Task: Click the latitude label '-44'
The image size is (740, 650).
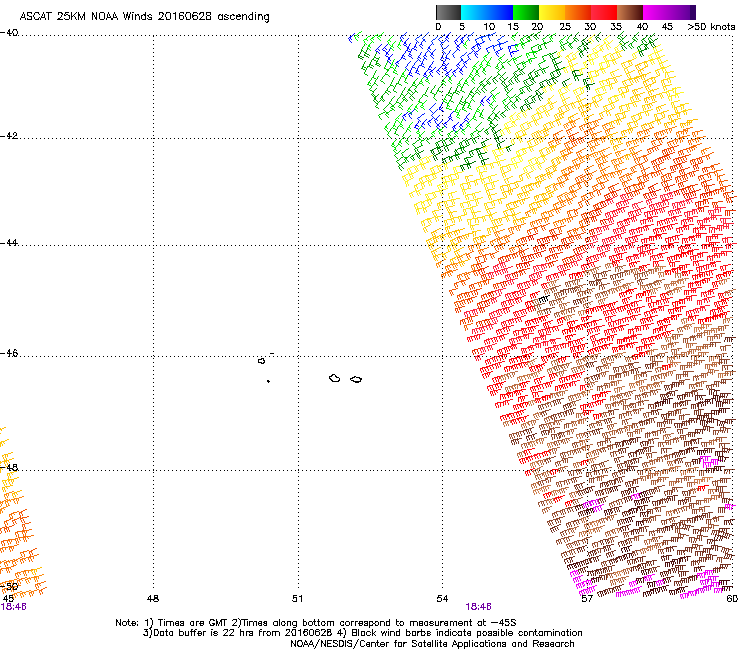Action: coord(9,243)
